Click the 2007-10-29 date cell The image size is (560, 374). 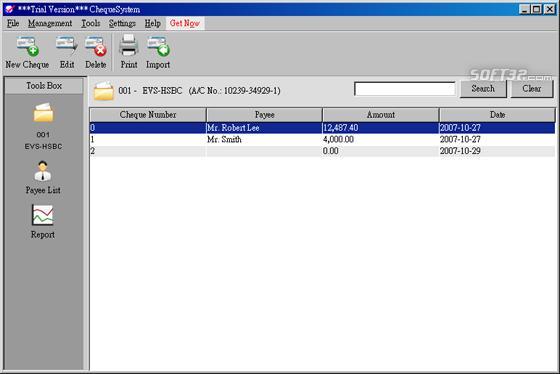point(497,151)
